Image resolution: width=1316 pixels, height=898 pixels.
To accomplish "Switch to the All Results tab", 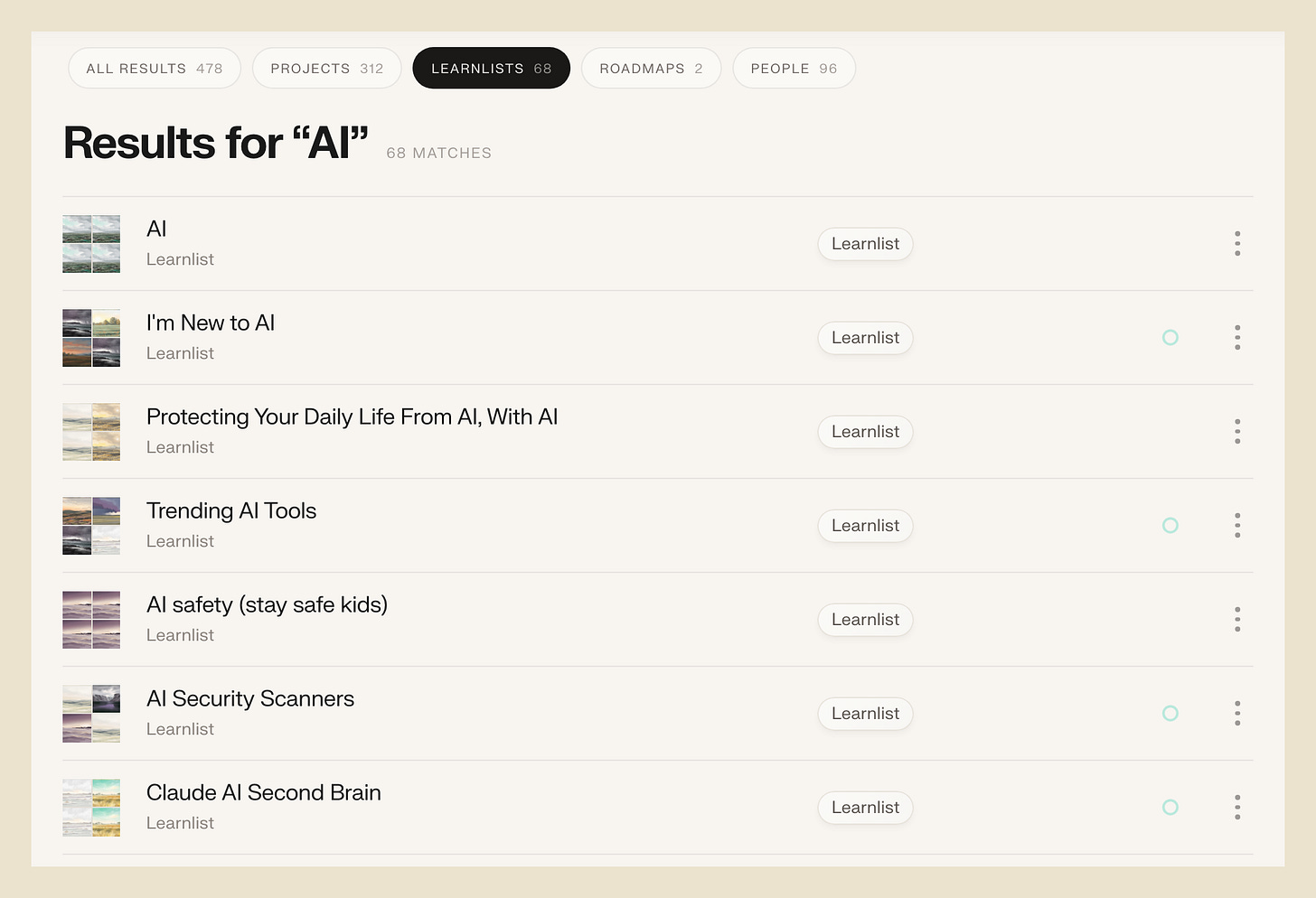I will (x=155, y=69).
